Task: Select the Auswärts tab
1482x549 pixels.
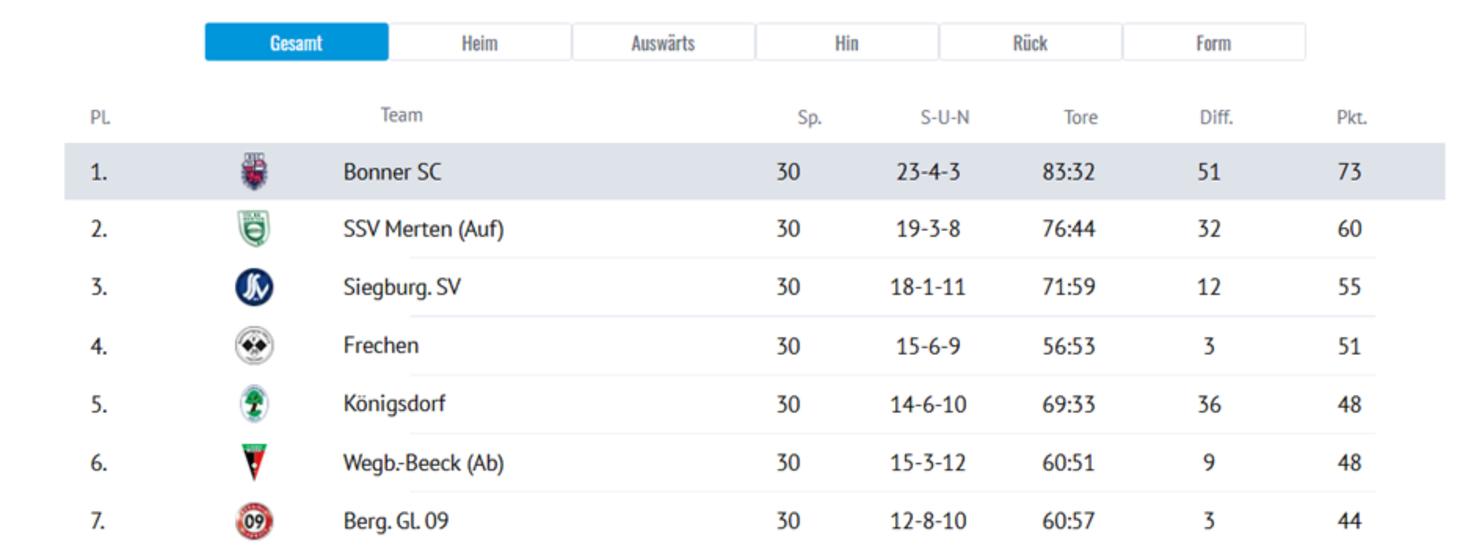Action: tap(663, 43)
